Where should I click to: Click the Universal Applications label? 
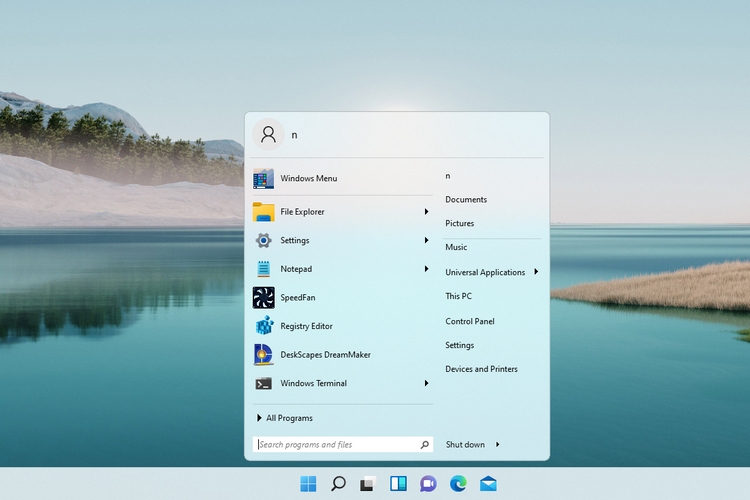pyautogui.click(x=485, y=272)
